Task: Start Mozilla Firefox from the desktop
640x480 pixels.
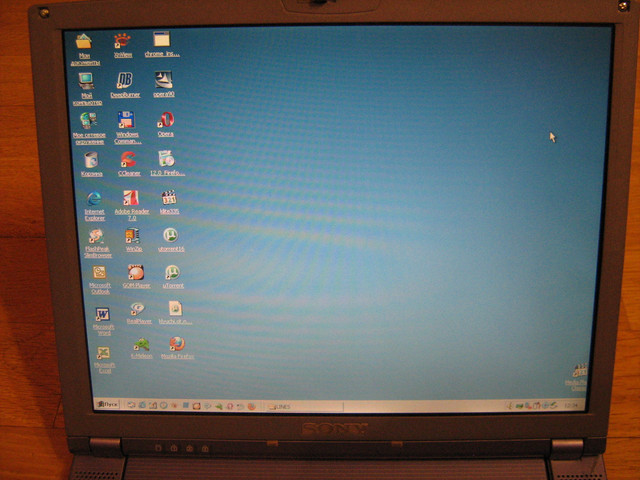Action: 177,344
